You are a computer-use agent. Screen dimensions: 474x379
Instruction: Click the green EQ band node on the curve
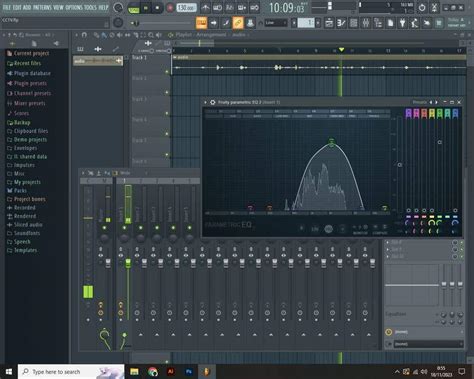(x=331, y=143)
